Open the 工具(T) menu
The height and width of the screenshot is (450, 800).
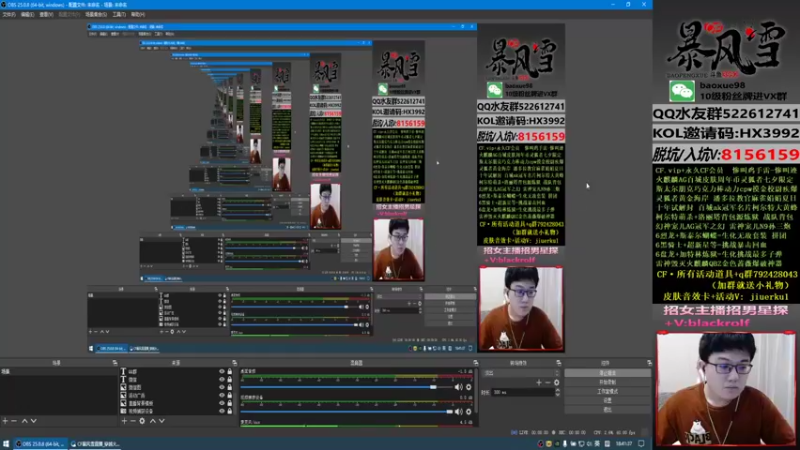point(119,14)
